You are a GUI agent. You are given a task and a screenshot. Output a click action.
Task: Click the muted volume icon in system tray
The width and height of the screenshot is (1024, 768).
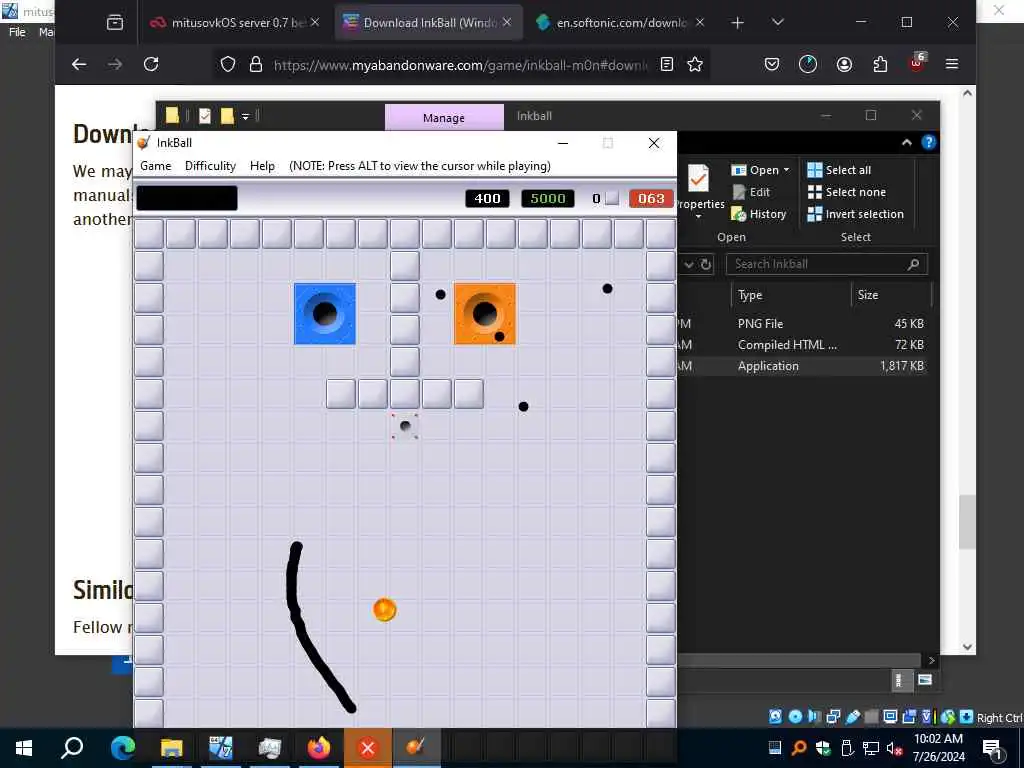894,748
